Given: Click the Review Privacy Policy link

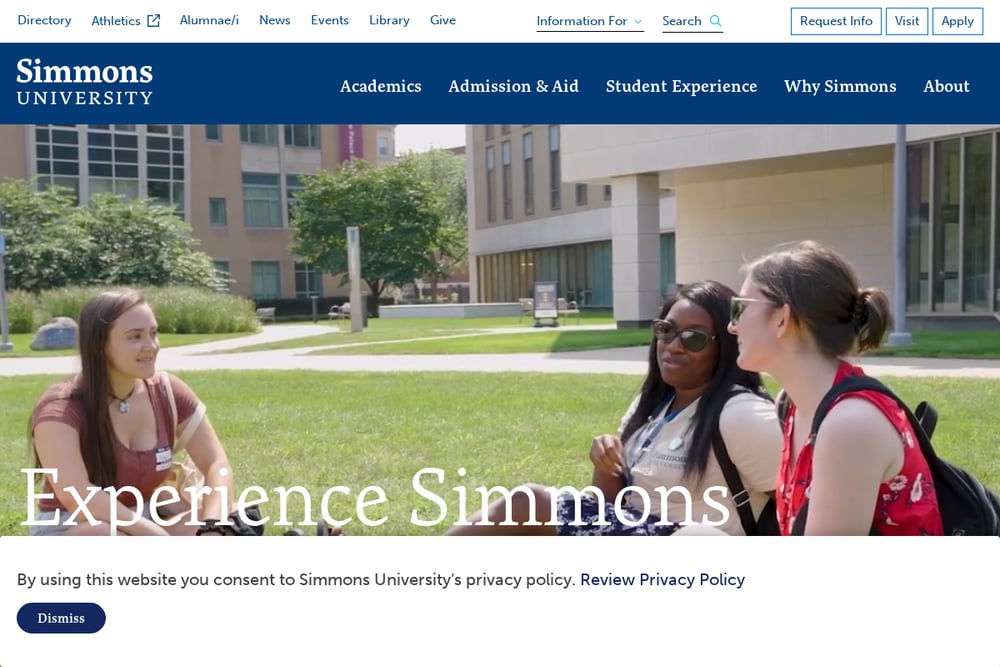Looking at the screenshot, I should pos(663,580).
